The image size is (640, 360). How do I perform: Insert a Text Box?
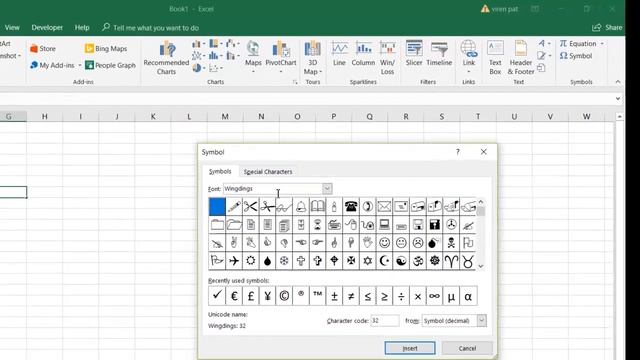pos(495,58)
